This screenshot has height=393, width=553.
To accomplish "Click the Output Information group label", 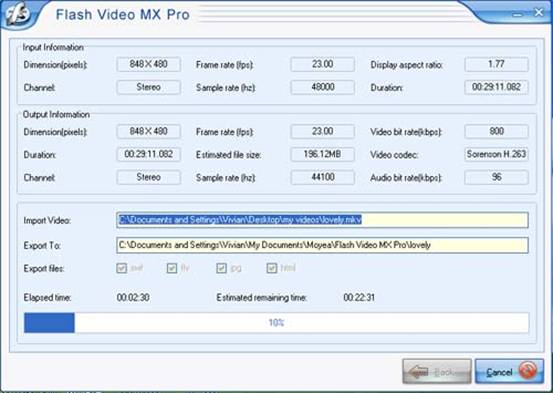I will [x=56, y=115].
